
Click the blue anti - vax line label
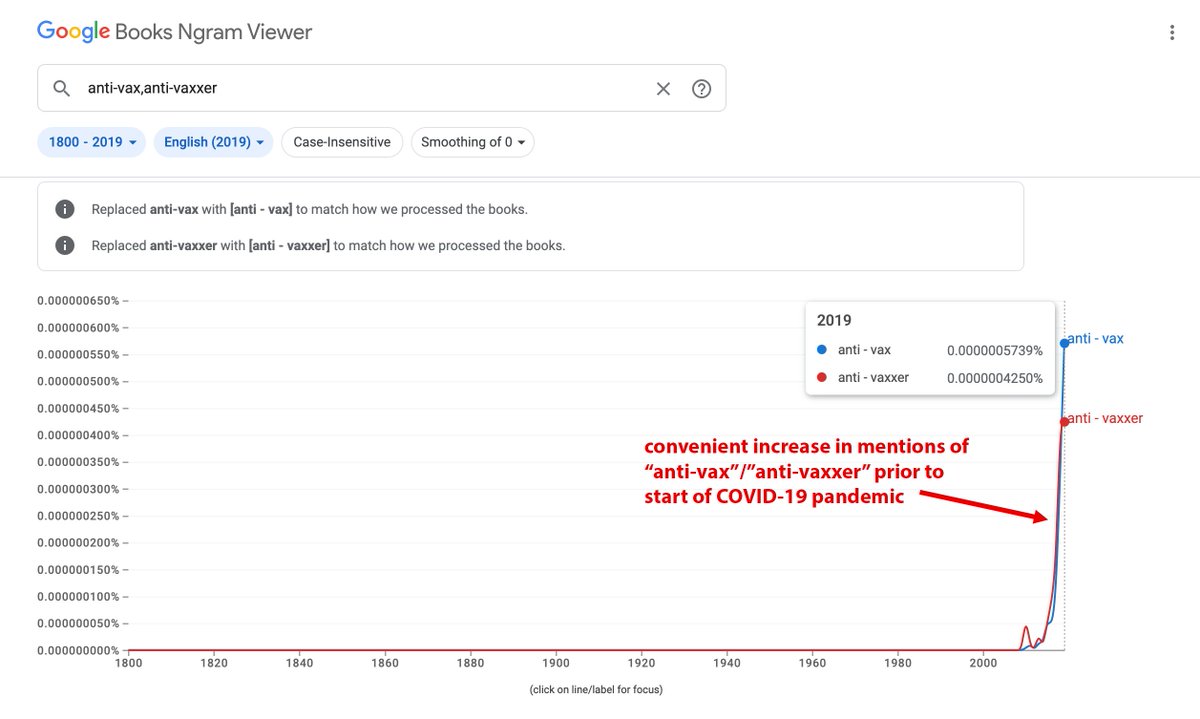[1096, 339]
